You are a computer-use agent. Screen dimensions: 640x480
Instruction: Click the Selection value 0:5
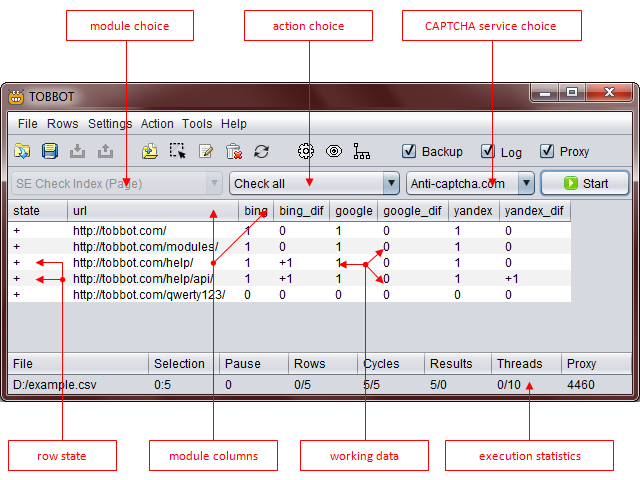[x=162, y=384]
